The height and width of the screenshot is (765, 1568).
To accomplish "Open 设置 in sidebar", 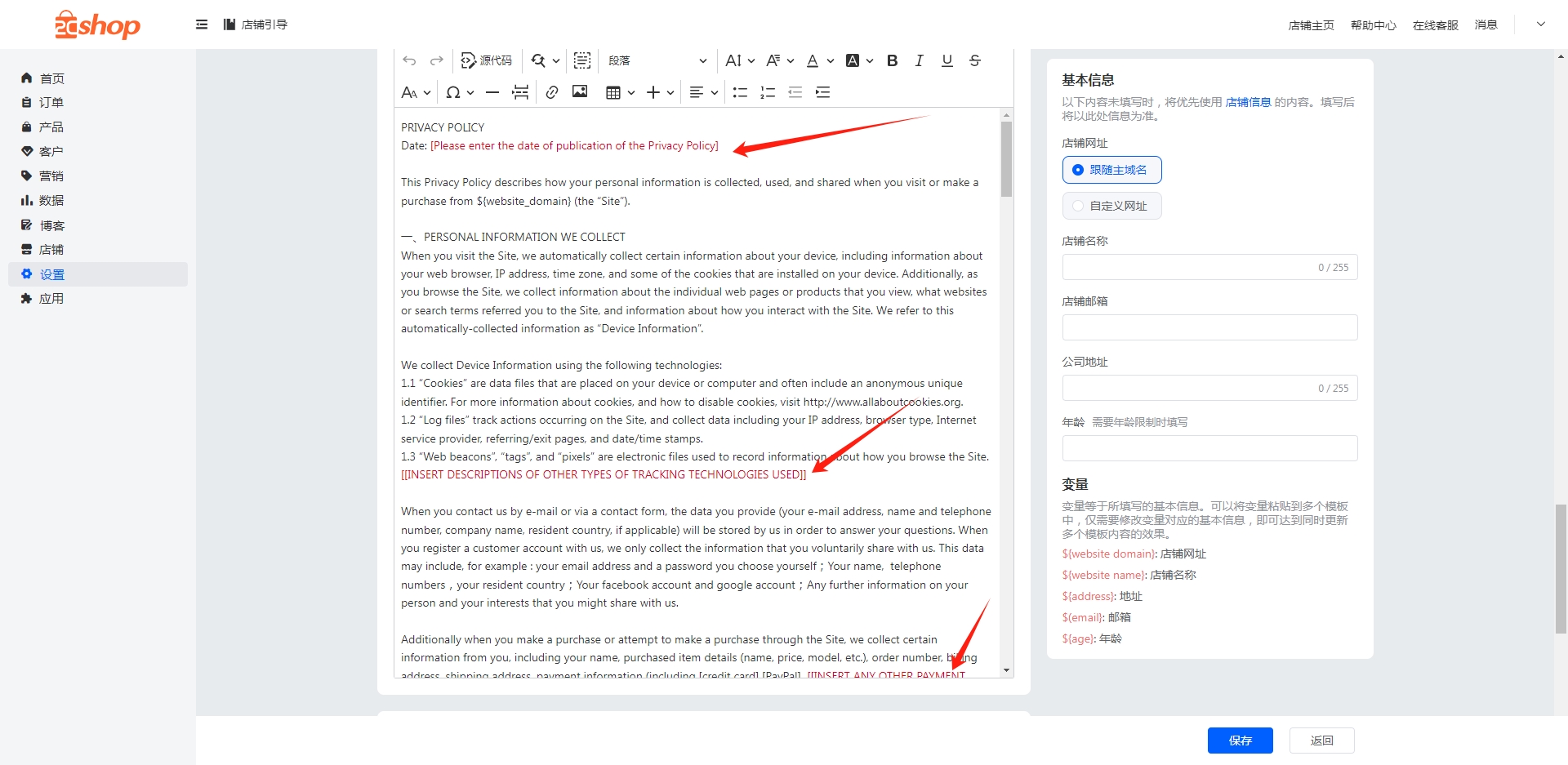I will 98,274.
